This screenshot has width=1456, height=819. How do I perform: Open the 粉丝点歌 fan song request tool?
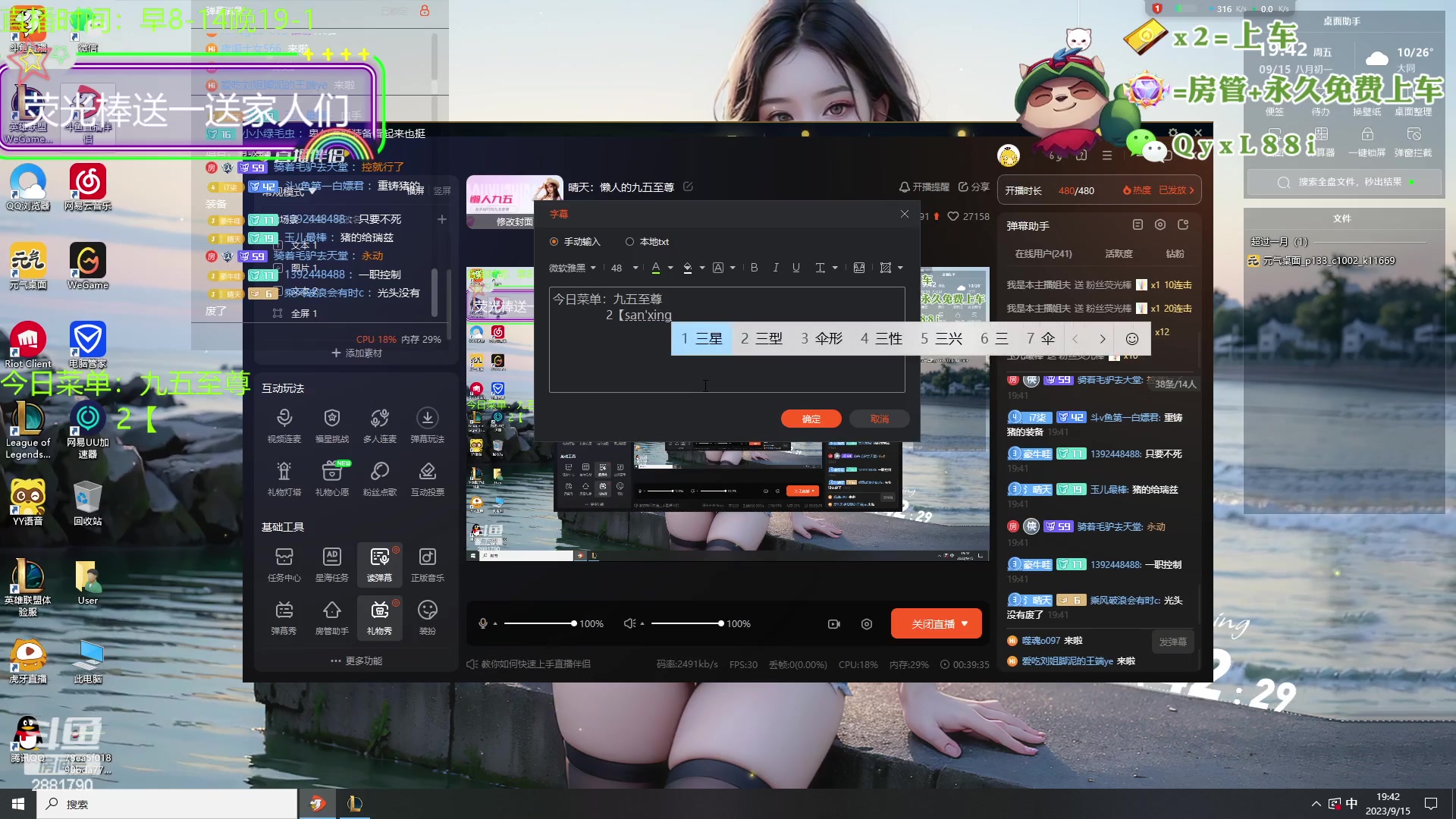[379, 478]
